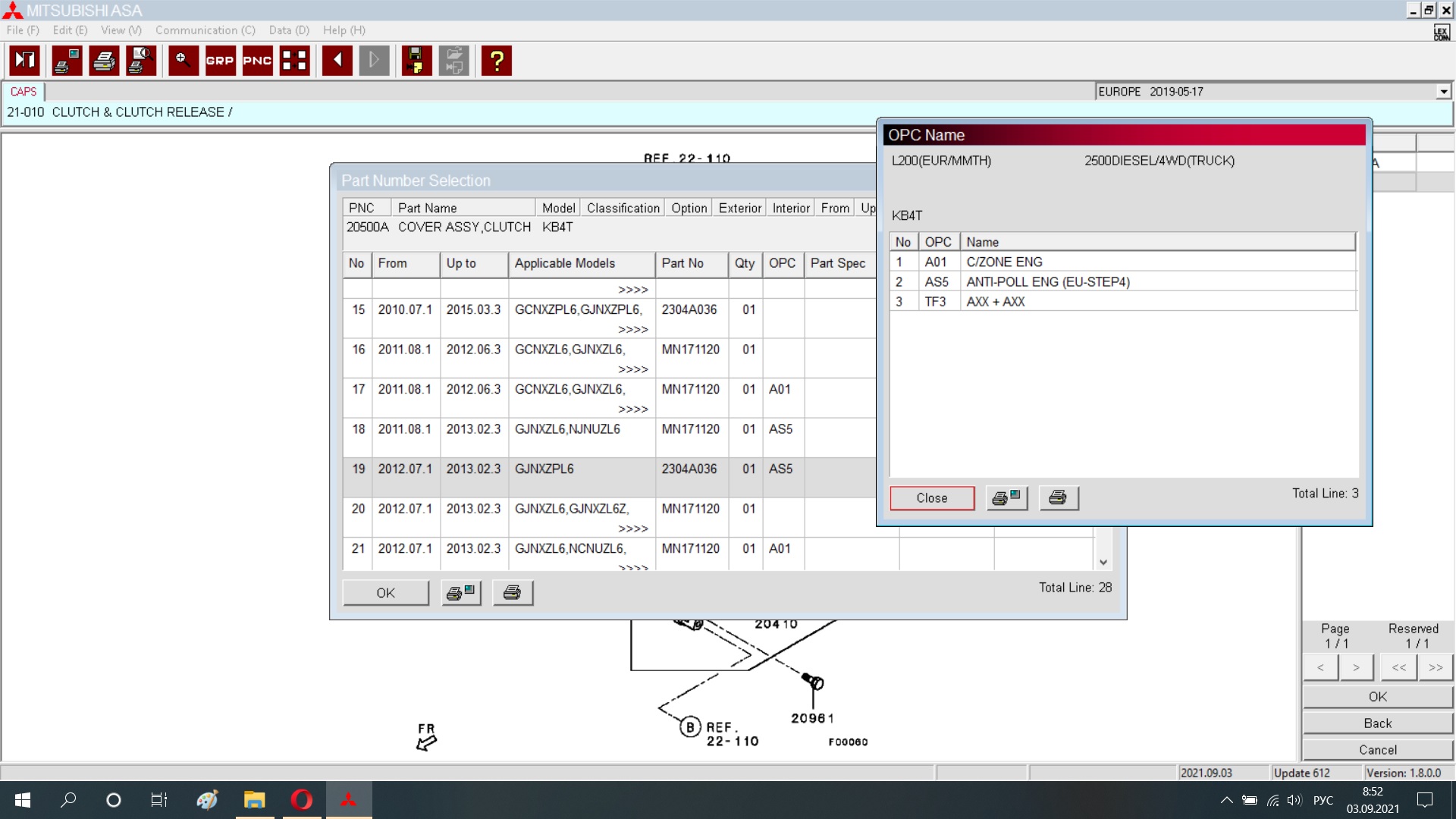
Task: Select row 19 part 2304A036
Action: click(x=689, y=469)
